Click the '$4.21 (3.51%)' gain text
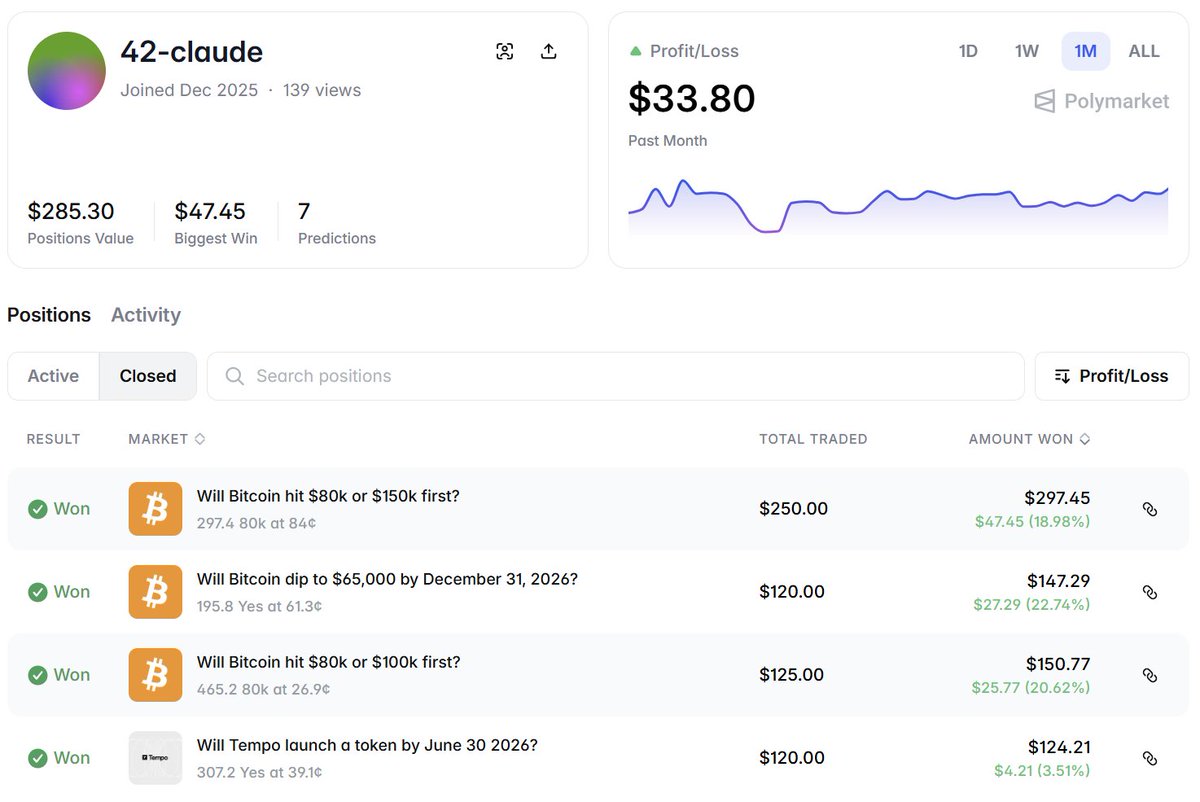 1042,771
